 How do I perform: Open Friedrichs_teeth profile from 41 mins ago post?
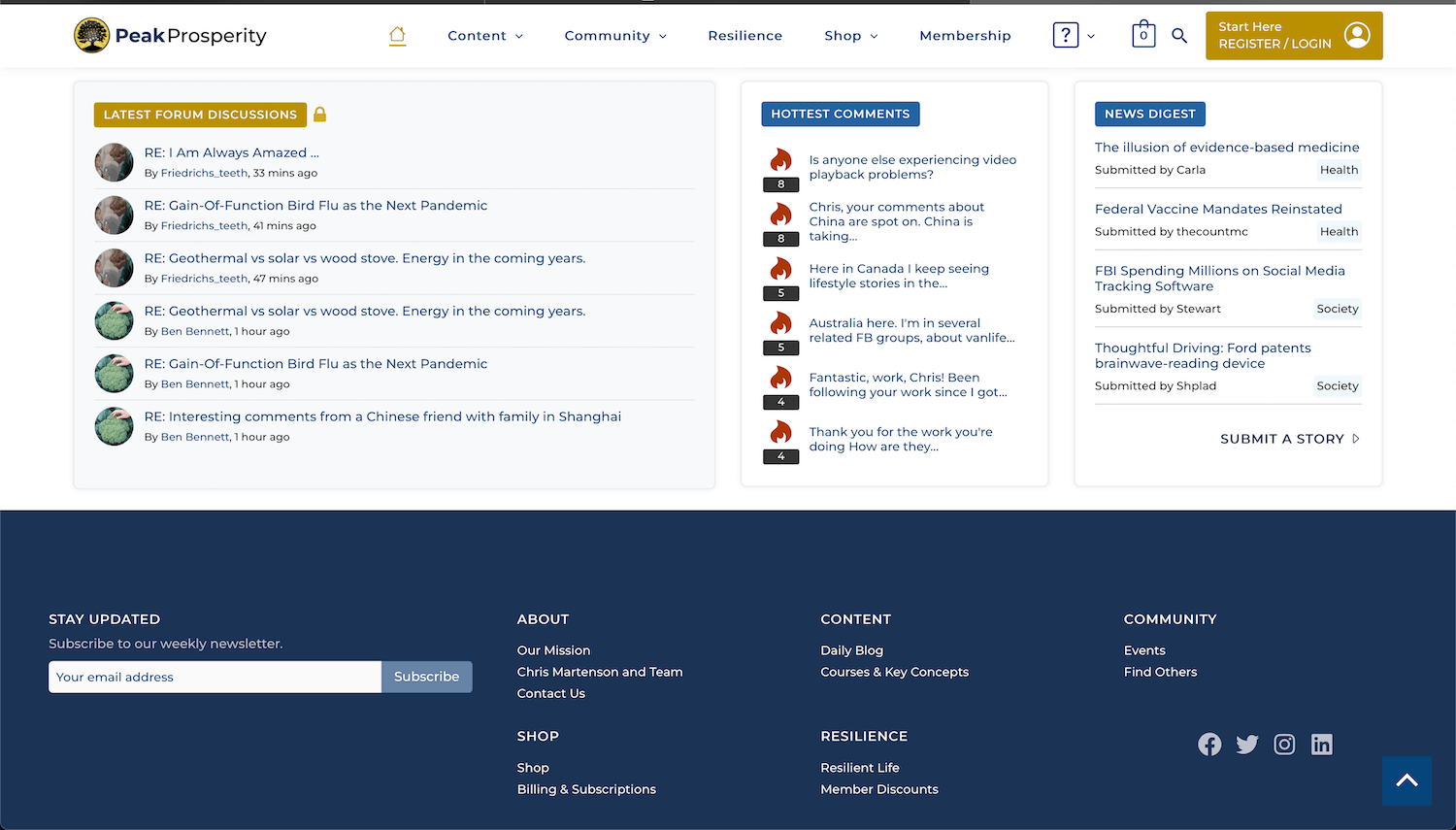coord(204,226)
